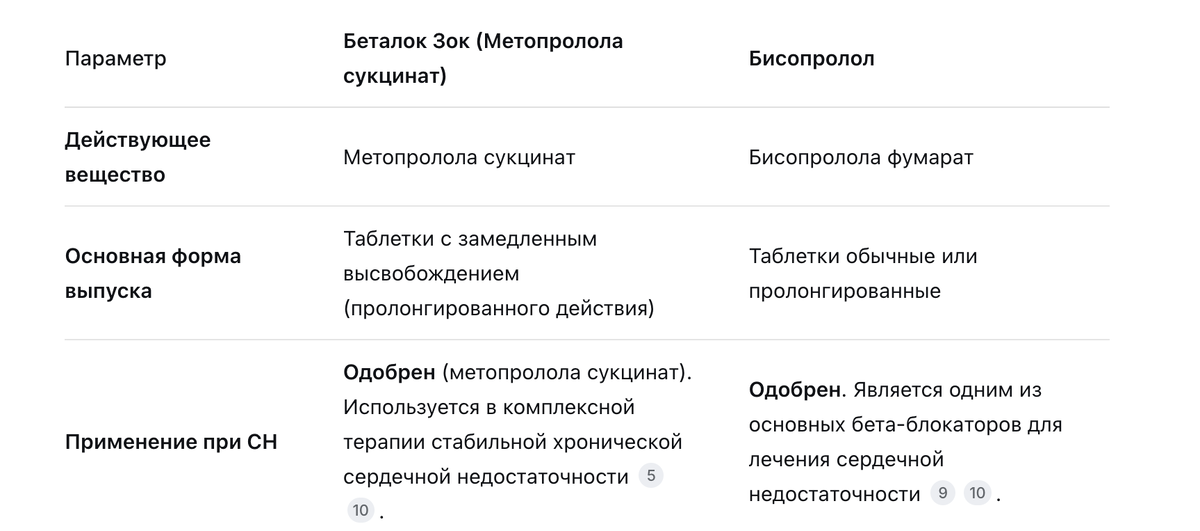
Task: Open citation 10 below citation 5
Action: (x=361, y=511)
